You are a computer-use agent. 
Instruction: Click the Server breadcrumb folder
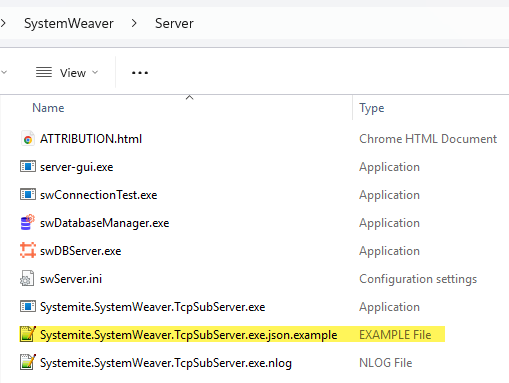click(174, 23)
